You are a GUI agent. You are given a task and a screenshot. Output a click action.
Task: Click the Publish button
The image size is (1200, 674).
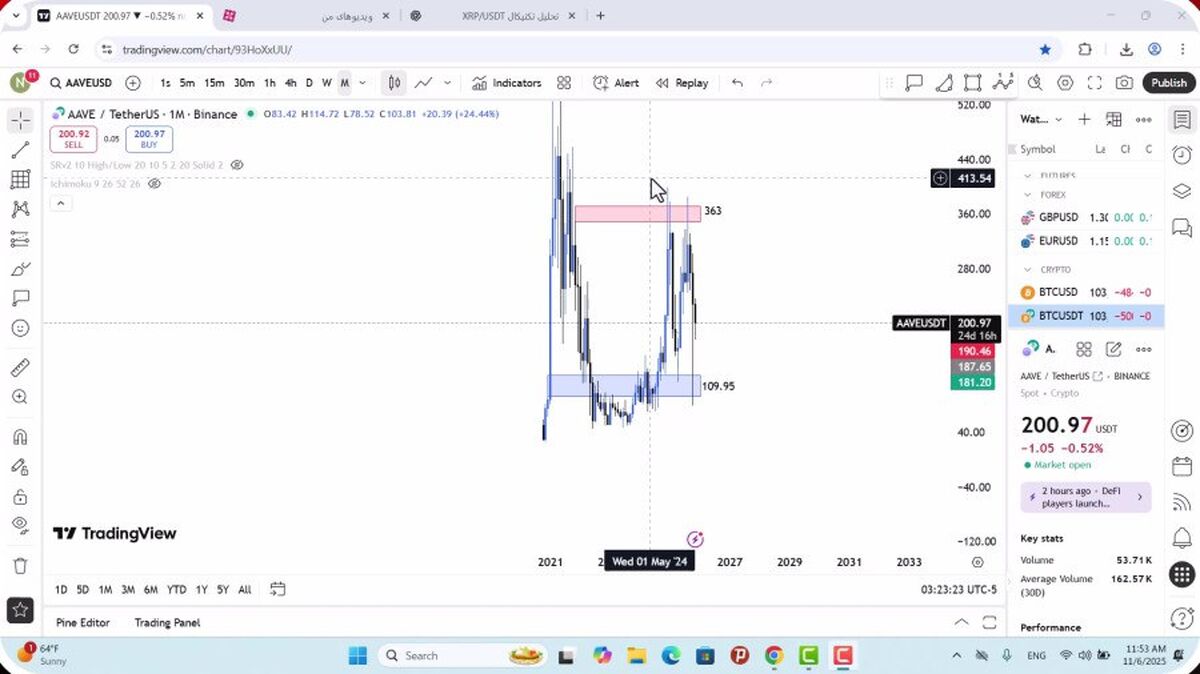coord(1168,83)
